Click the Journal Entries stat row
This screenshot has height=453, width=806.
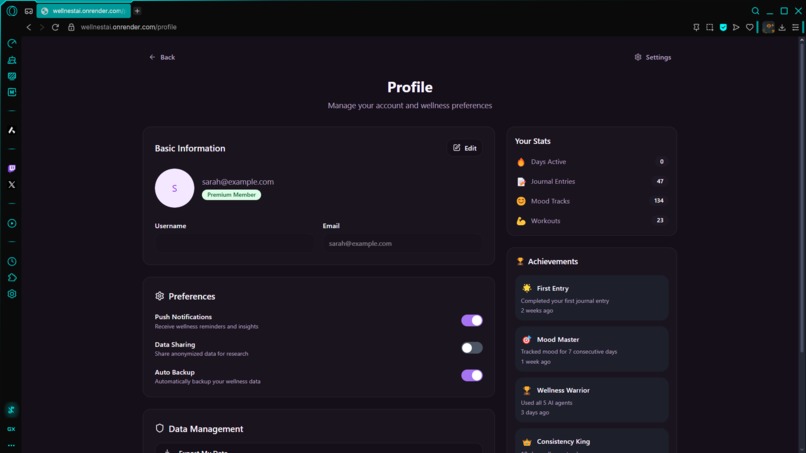click(591, 182)
